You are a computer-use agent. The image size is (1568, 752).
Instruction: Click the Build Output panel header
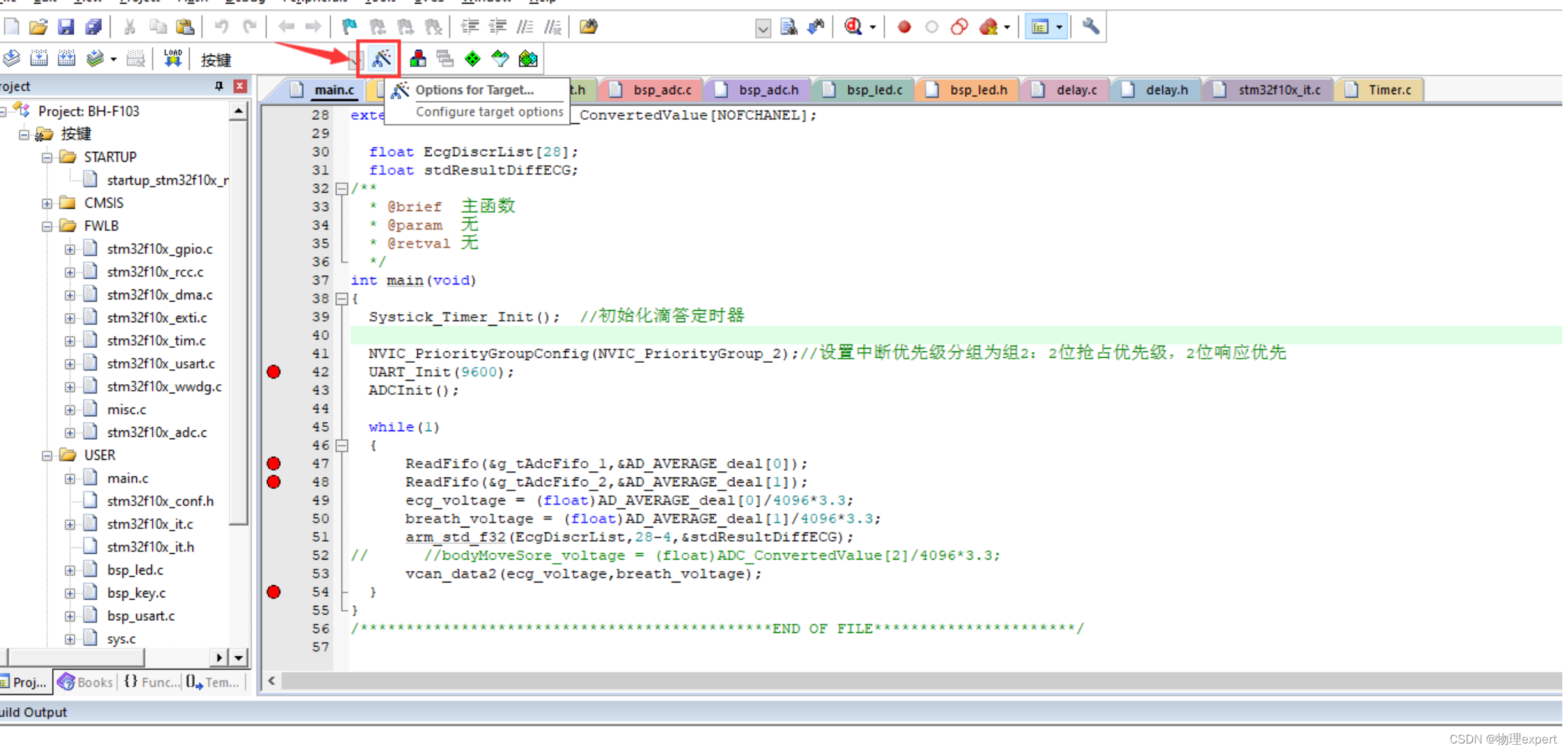coord(781,713)
